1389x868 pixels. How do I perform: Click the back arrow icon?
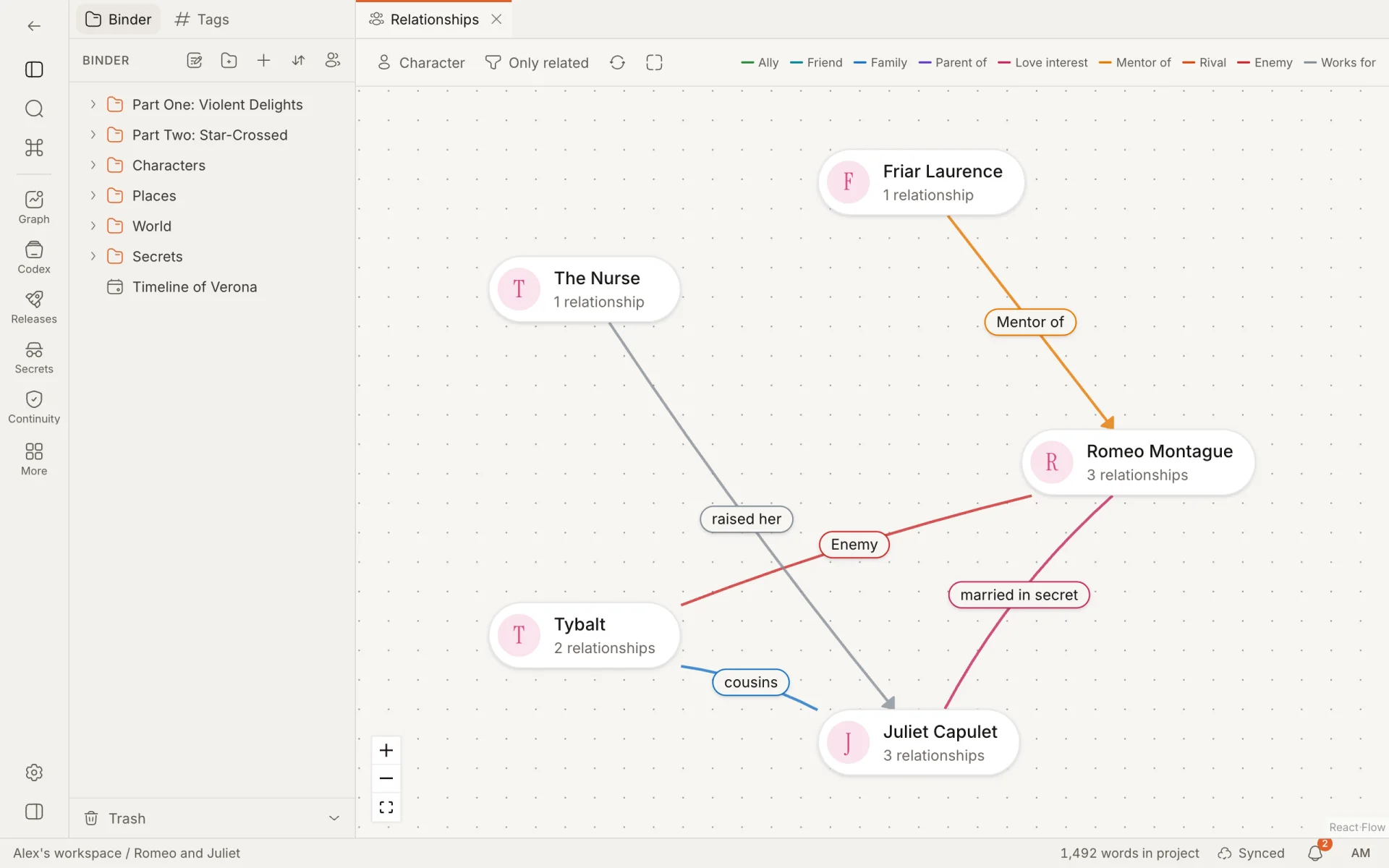(x=34, y=26)
